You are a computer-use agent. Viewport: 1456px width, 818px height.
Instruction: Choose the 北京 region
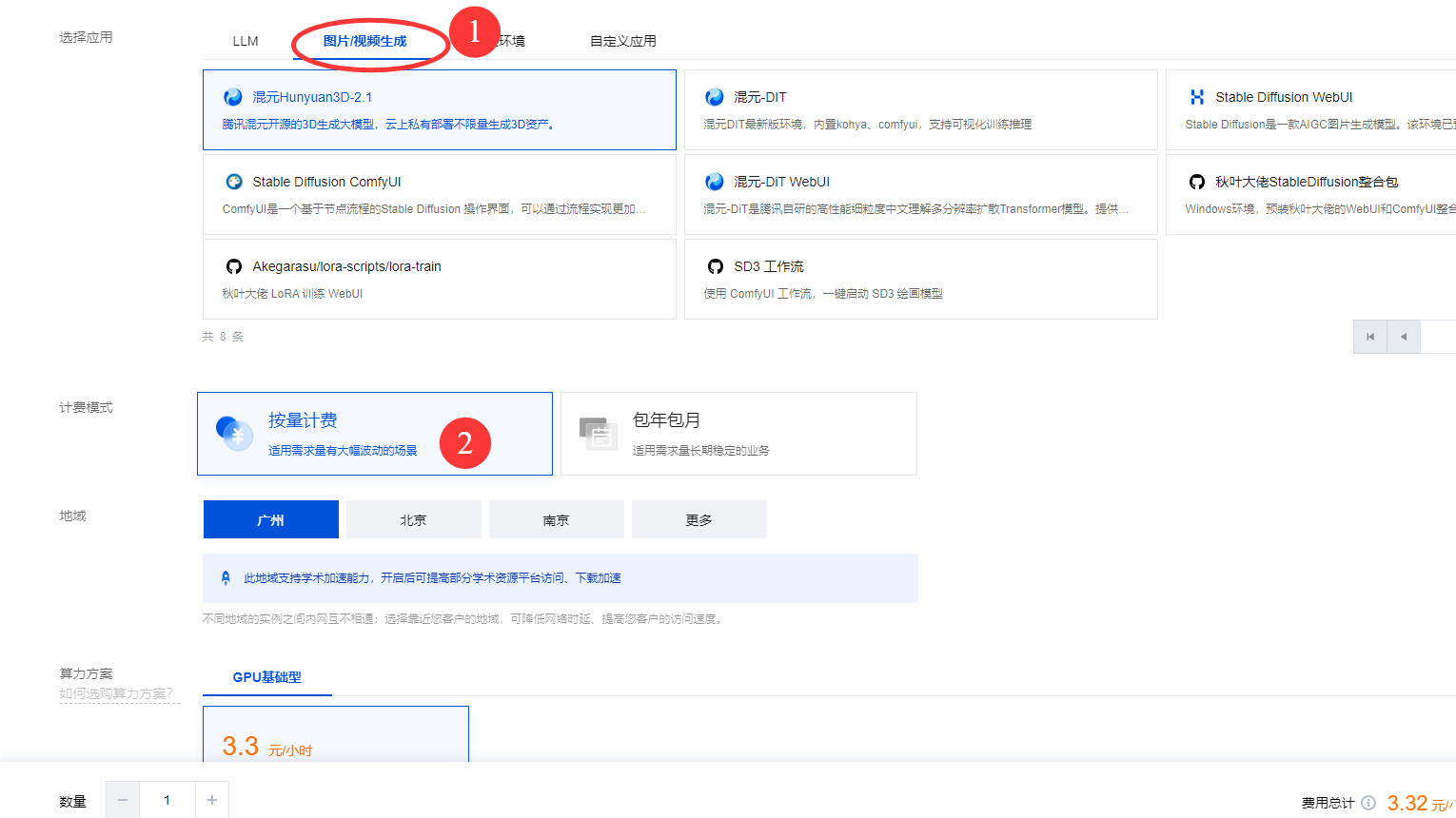point(413,520)
